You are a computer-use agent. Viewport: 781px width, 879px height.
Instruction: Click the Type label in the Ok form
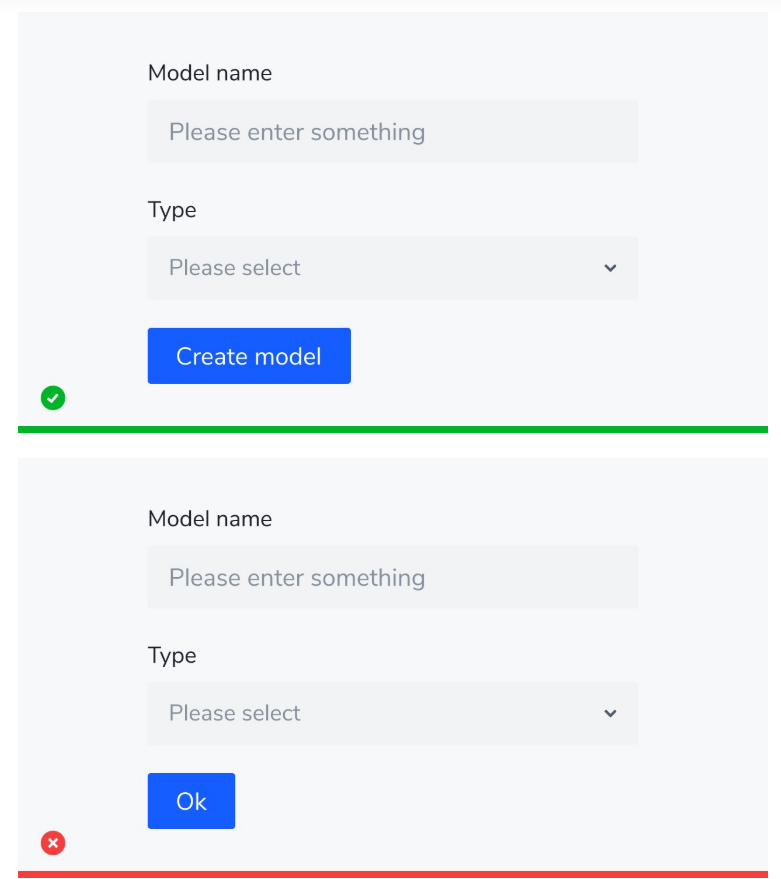(x=172, y=656)
